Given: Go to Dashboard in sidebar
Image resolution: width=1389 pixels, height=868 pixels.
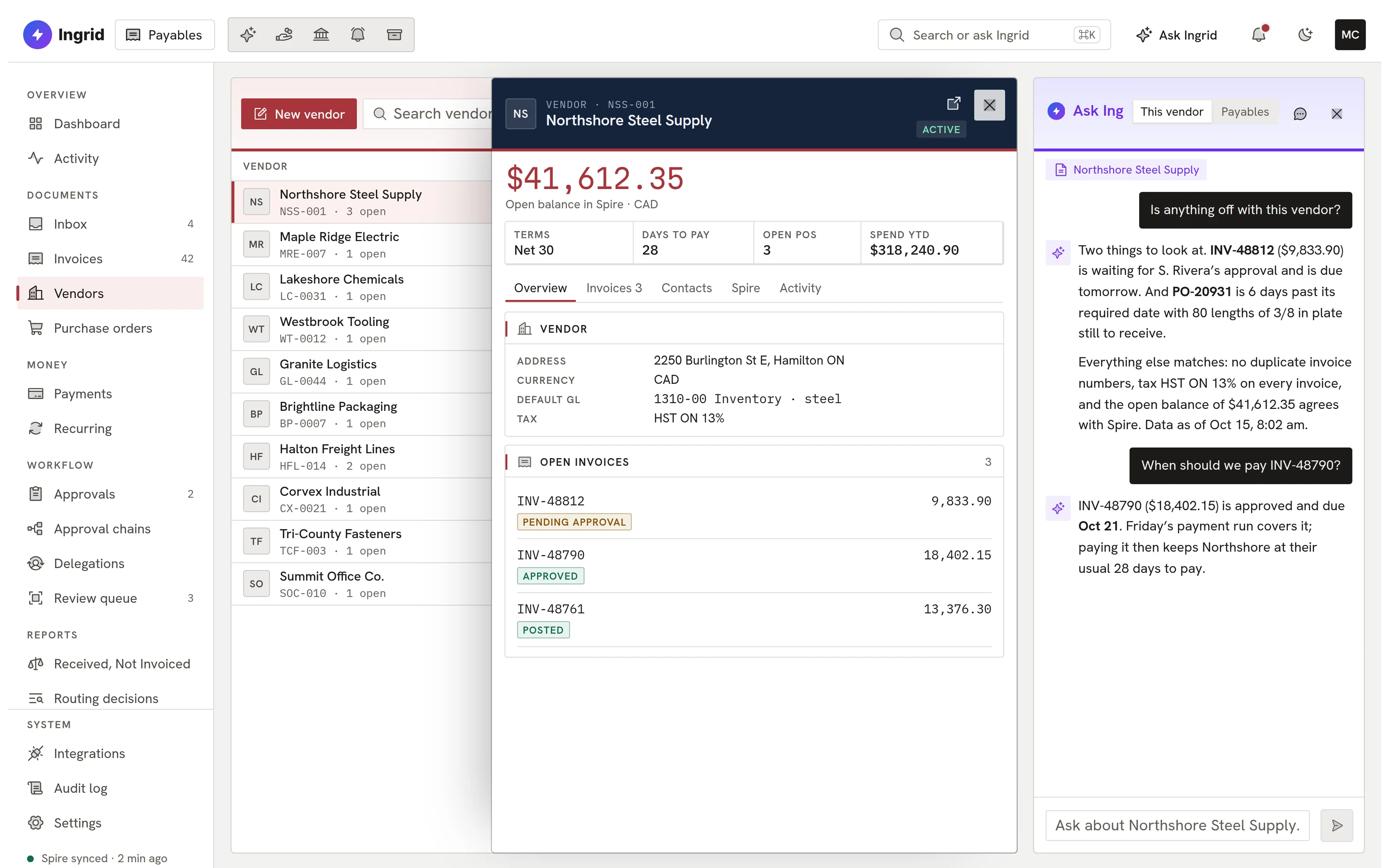Looking at the screenshot, I should (110, 123).
